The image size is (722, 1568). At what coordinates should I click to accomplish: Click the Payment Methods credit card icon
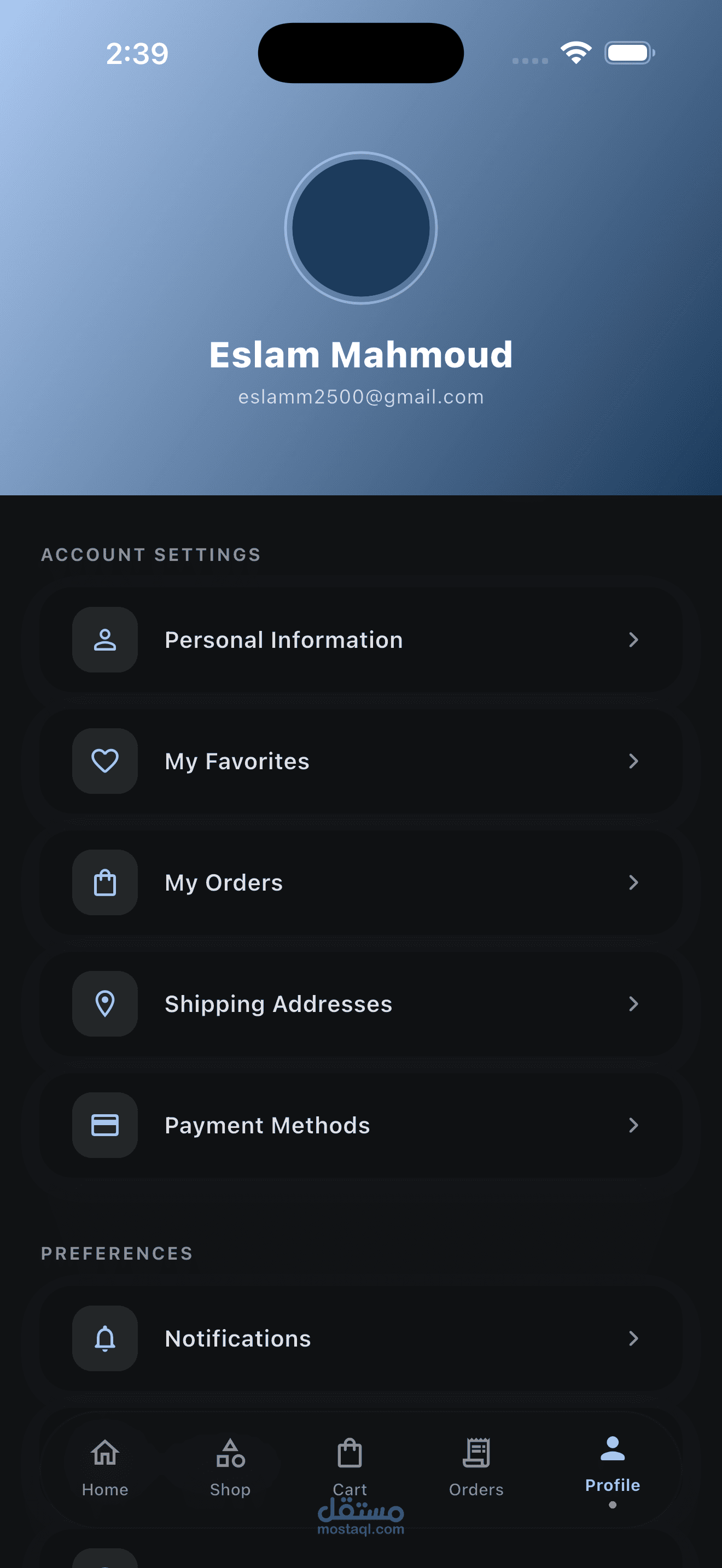[x=104, y=1125]
